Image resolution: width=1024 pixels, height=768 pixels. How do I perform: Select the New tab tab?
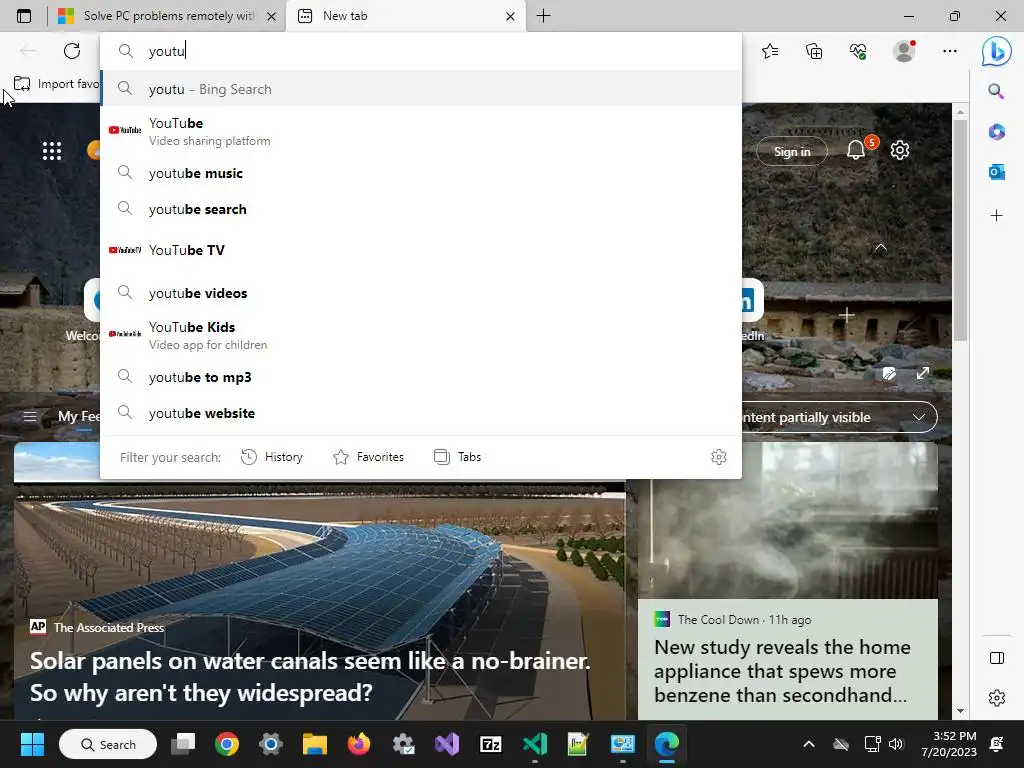pos(405,16)
